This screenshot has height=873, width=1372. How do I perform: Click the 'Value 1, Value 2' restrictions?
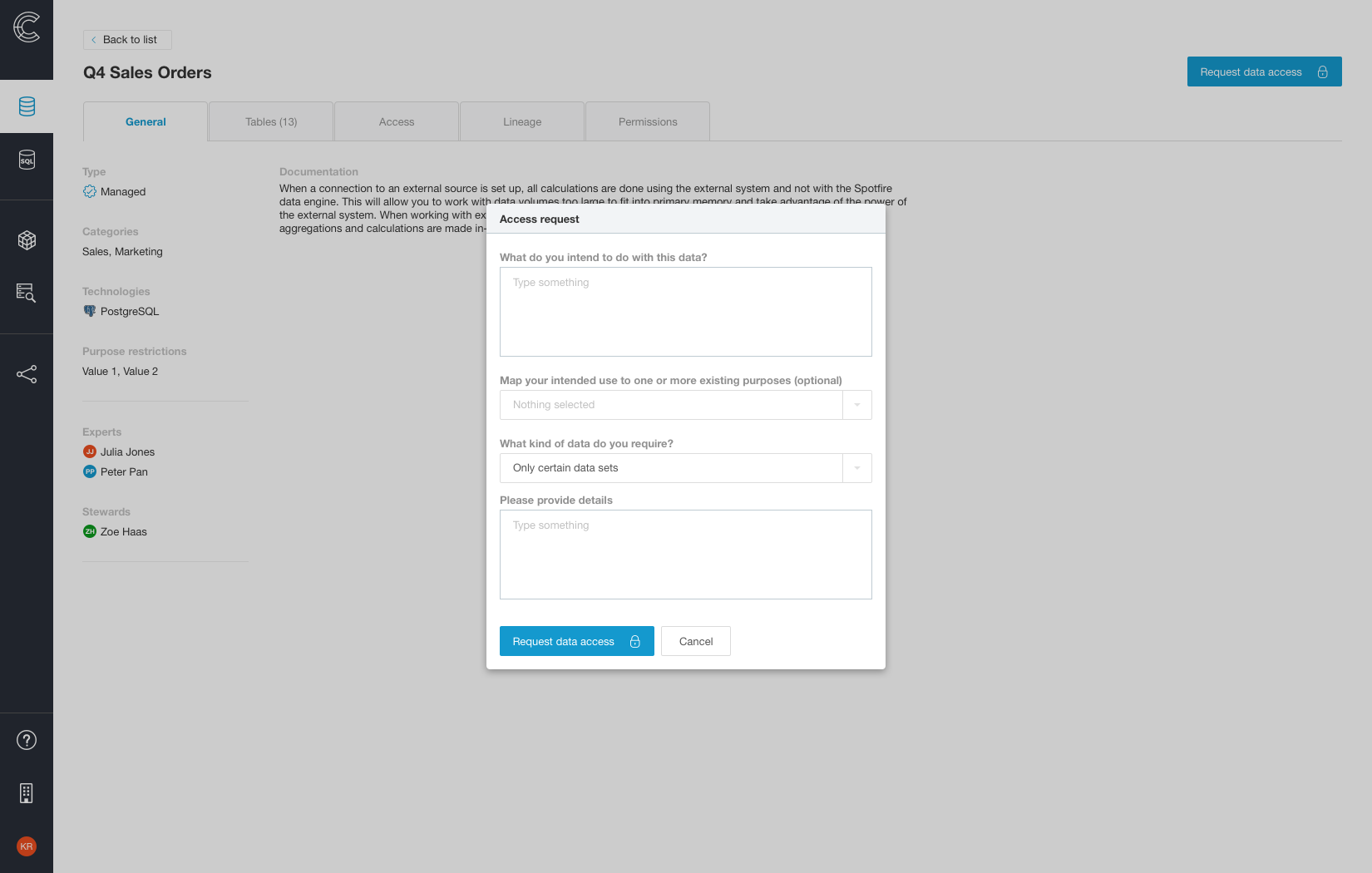[x=120, y=371]
